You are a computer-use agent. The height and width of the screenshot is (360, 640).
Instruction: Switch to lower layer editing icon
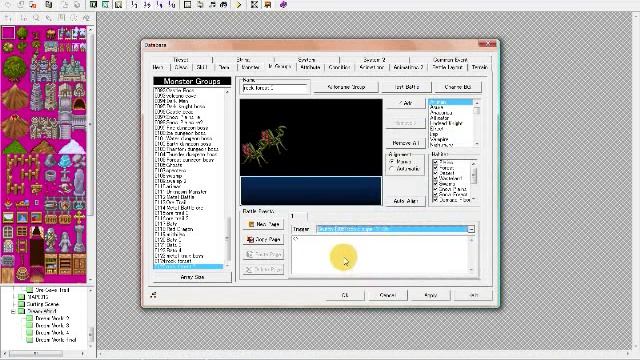[93, 5]
